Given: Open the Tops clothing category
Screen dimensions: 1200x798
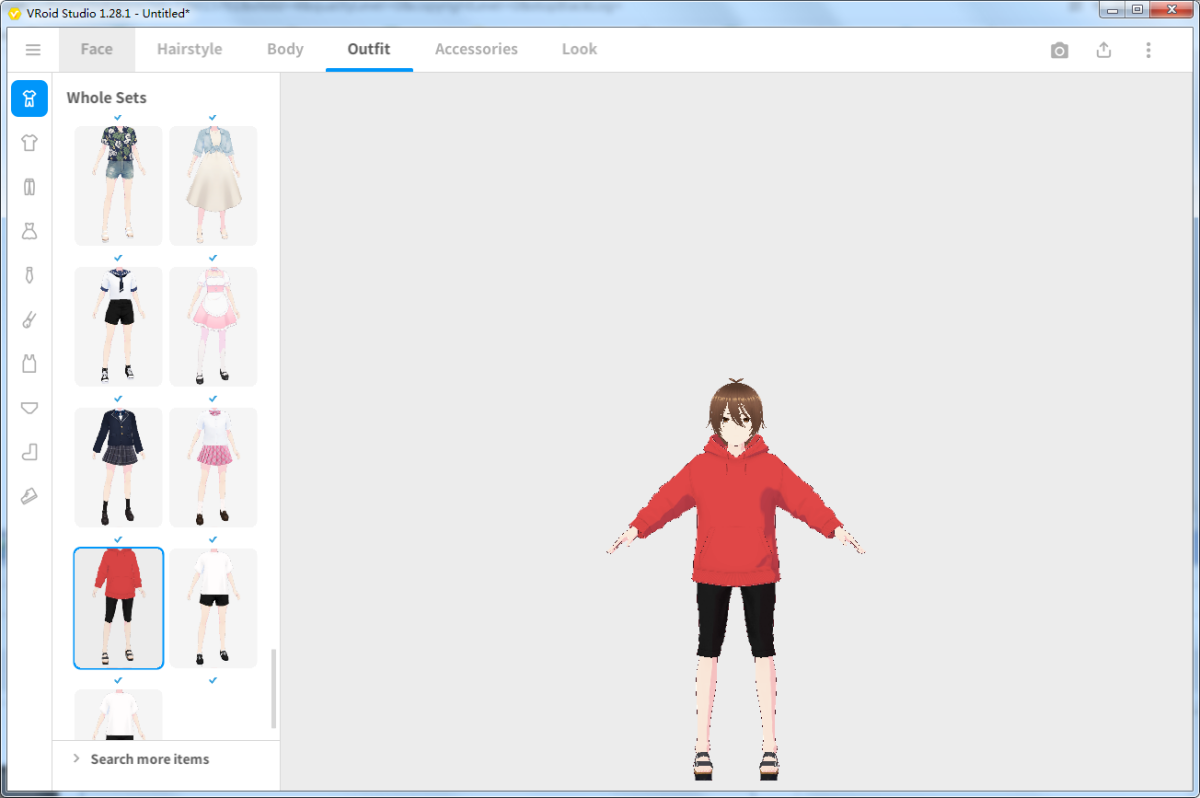Looking at the screenshot, I should coord(29,142).
